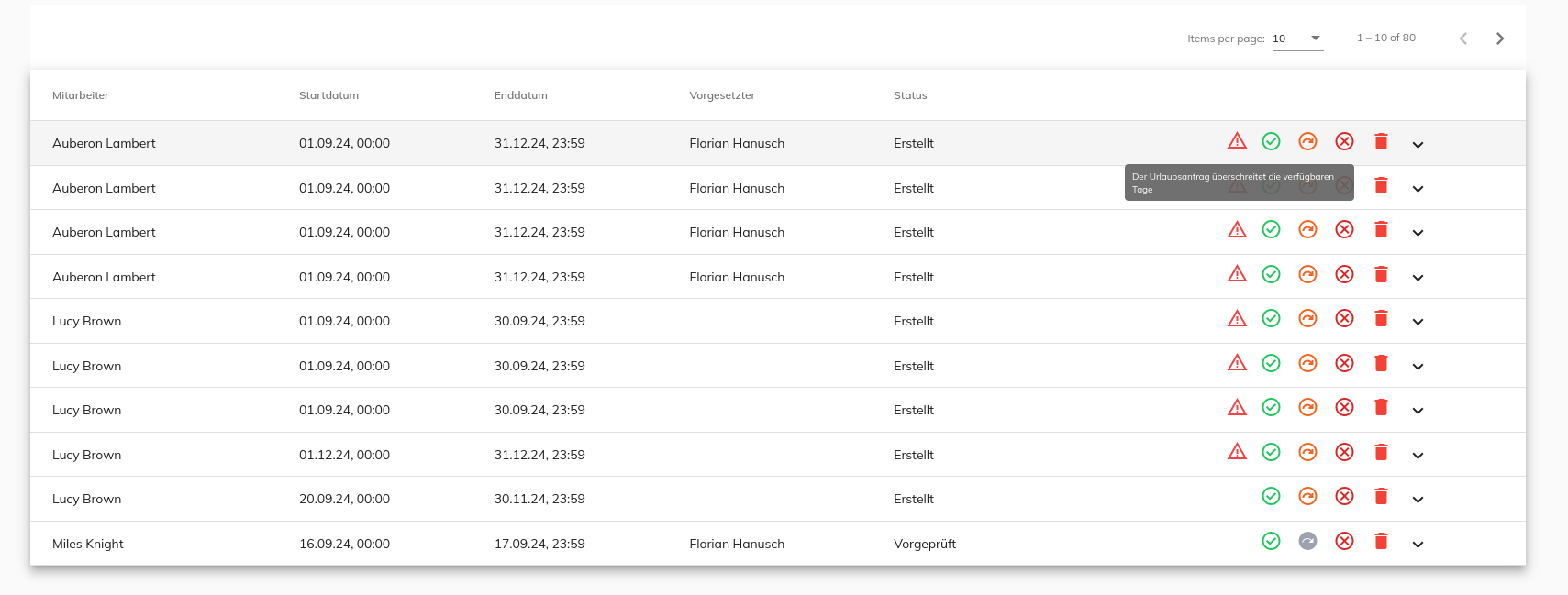Forward Lucy Brown's 01.12.24 request
Screen dimensions: 1568x595
1307,452
